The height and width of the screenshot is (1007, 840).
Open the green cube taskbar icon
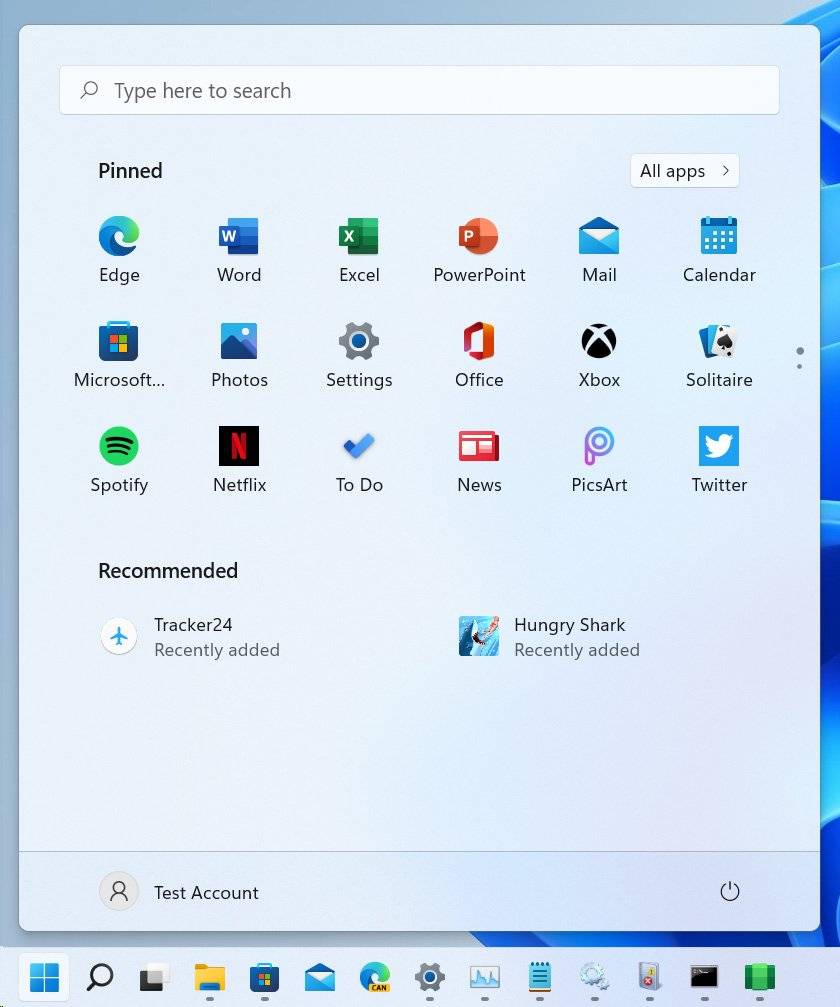tap(759, 977)
